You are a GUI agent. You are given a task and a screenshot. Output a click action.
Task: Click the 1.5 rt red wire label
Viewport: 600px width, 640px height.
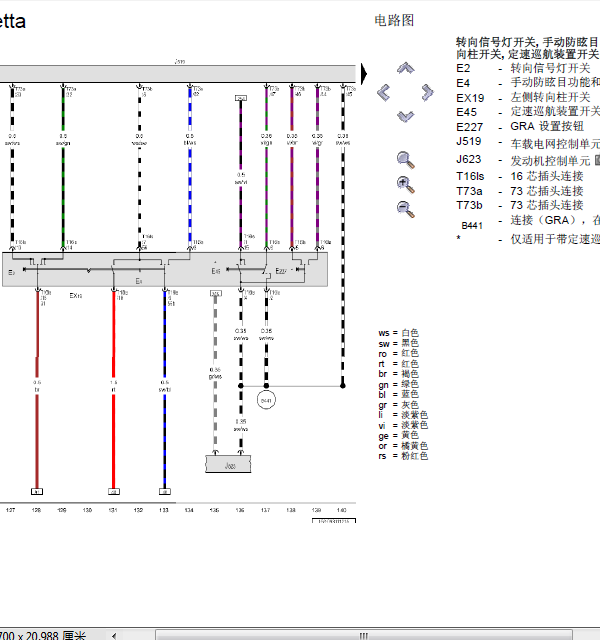113,386
